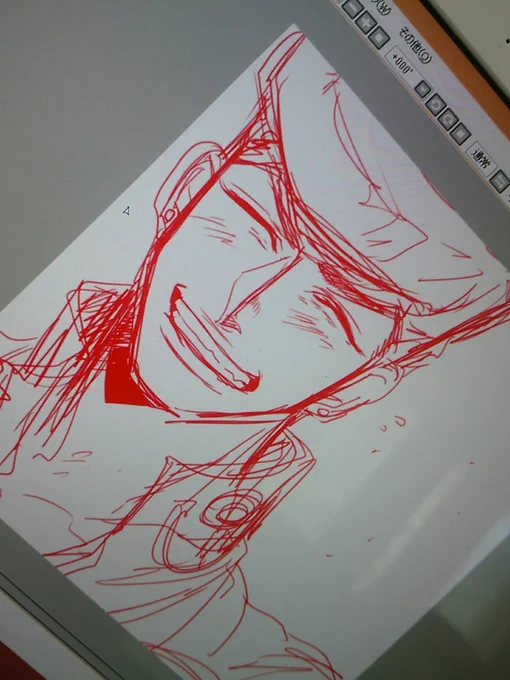The width and height of the screenshot is (510, 680).
Task: Open the その他(O) menu
Action: click(x=415, y=46)
